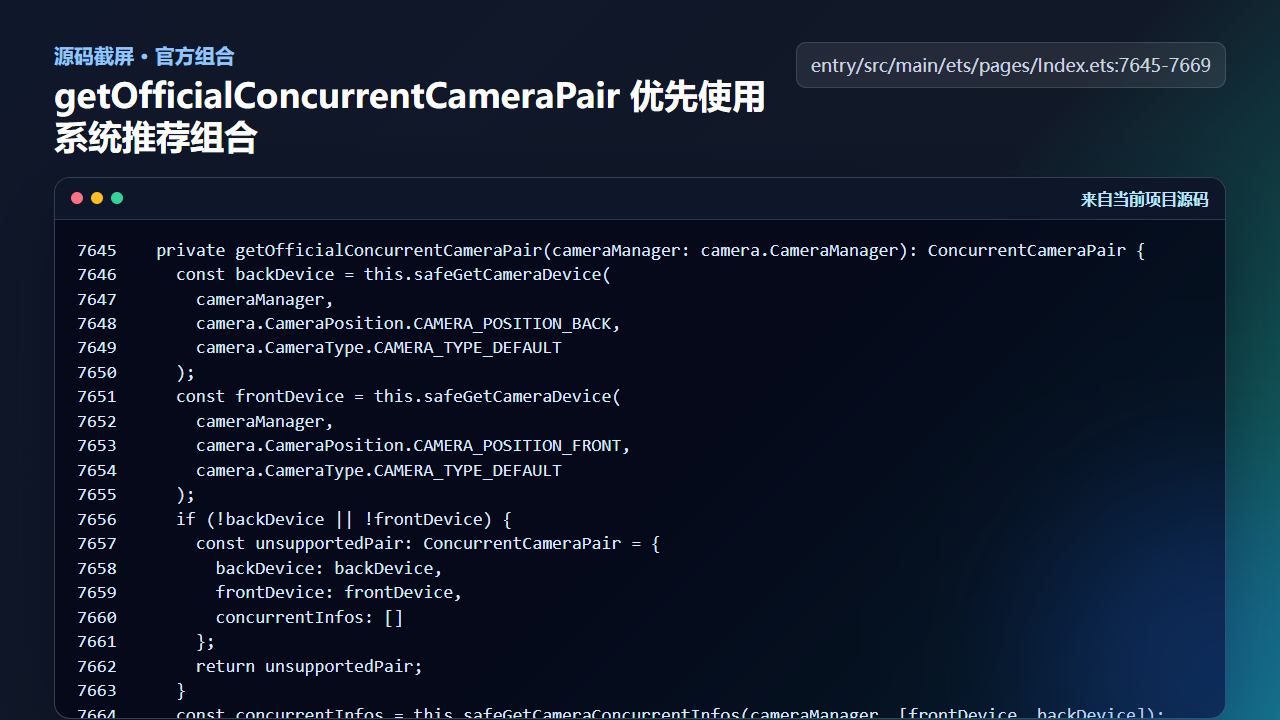The width and height of the screenshot is (1280, 720).
Task: Click cameraManager, on line 7647
Action: [x=265, y=299]
